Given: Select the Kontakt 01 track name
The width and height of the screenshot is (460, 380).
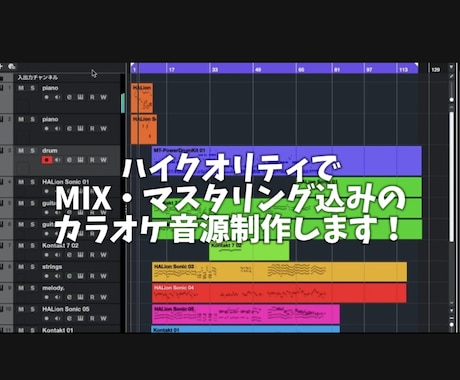Looking at the screenshot, I should (x=58, y=330).
